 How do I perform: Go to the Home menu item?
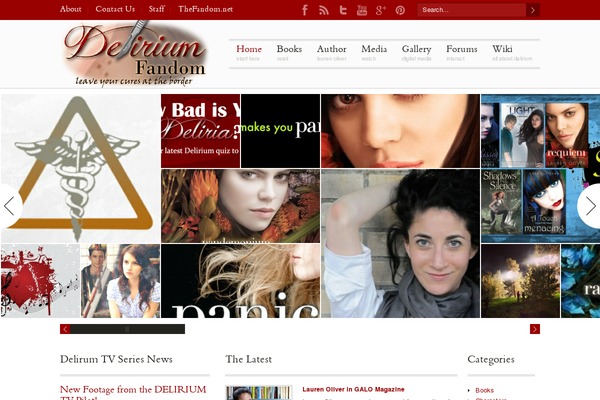(x=249, y=53)
